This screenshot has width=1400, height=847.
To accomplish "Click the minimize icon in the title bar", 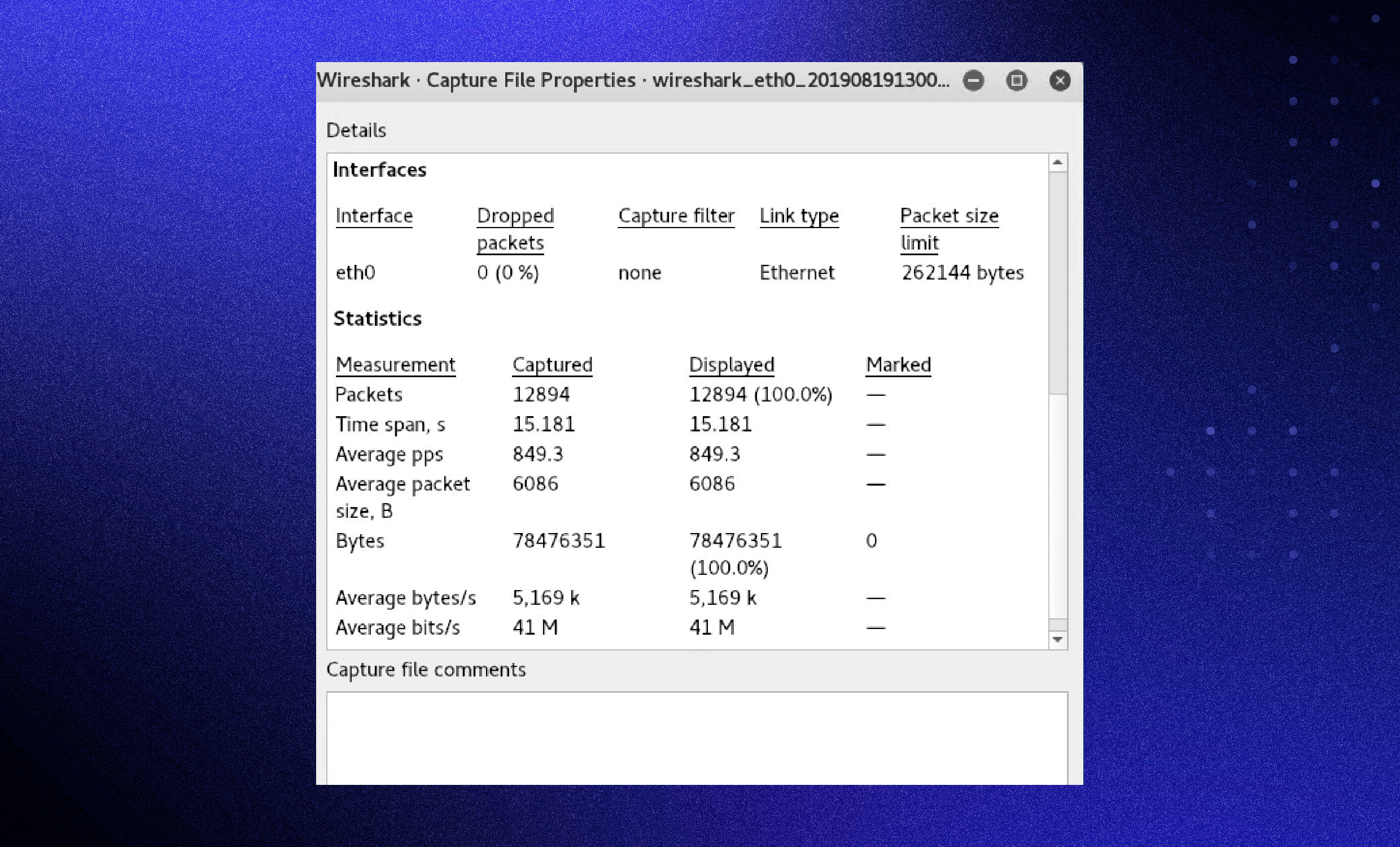I will [973, 81].
